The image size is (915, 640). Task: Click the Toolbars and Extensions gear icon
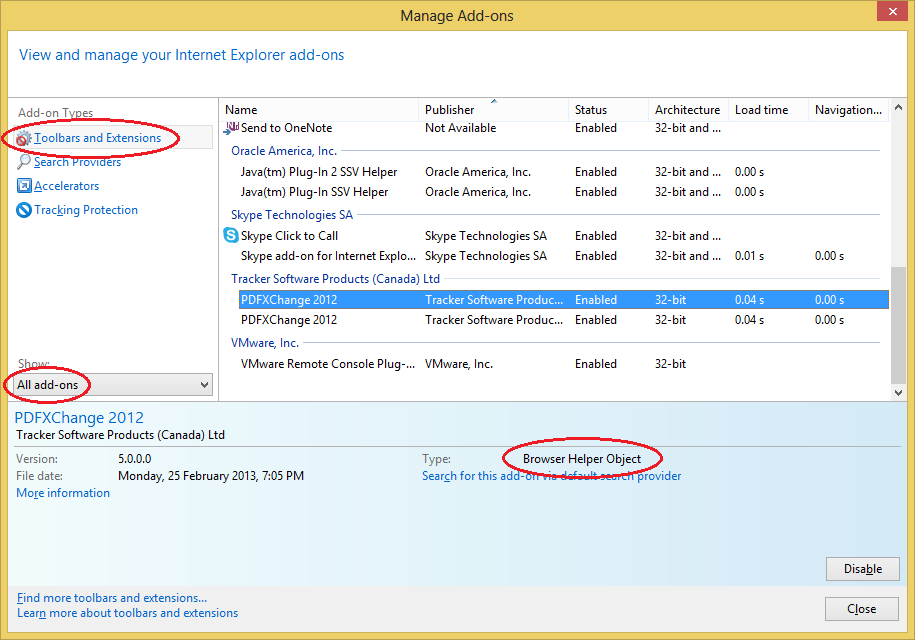[x=23, y=138]
